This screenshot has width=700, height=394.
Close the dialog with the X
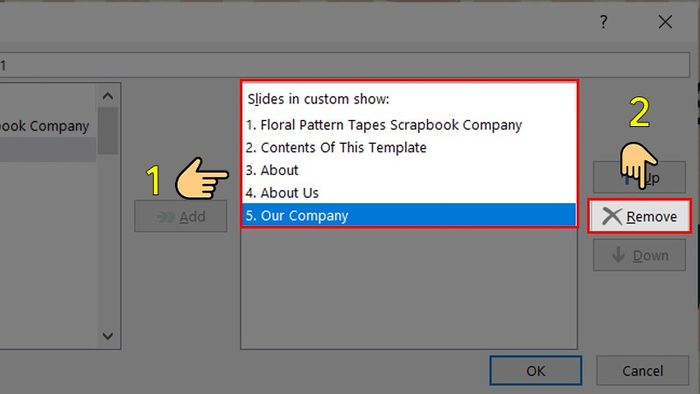click(665, 21)
